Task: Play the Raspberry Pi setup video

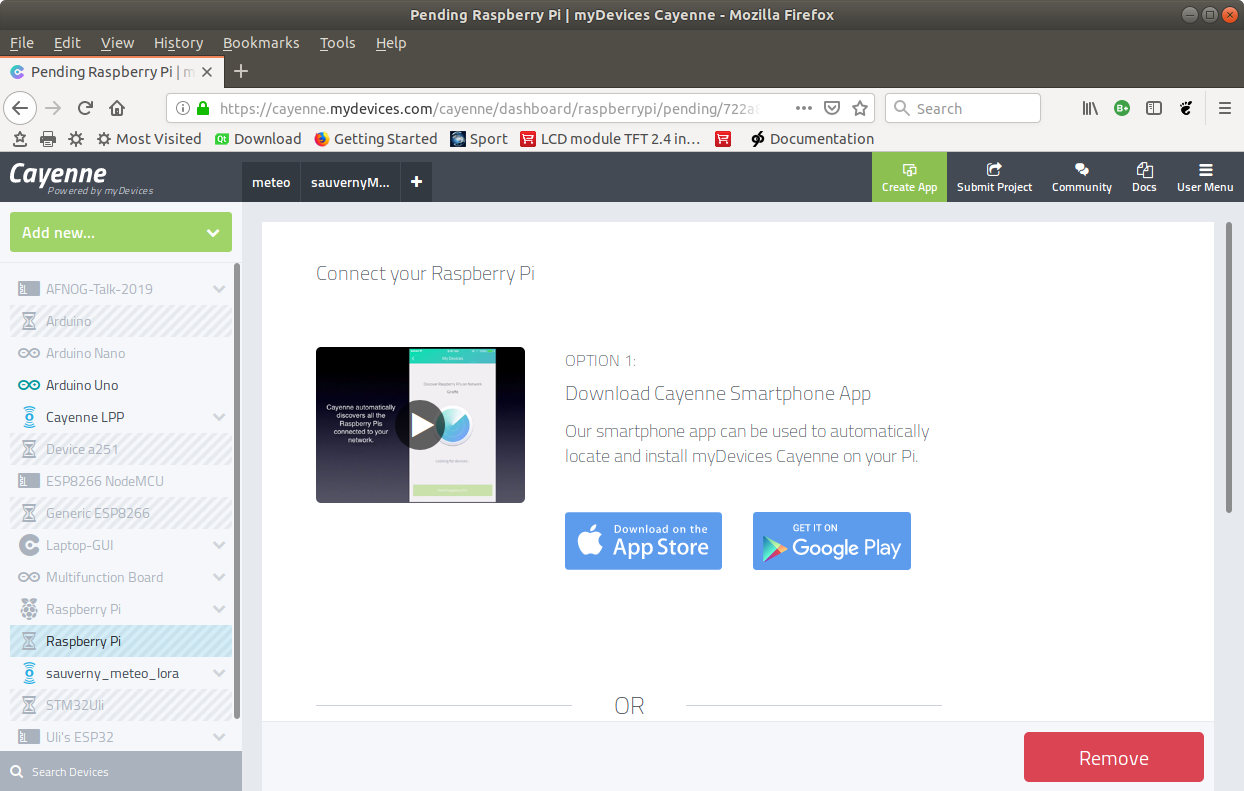Action: tap(420, 425)
